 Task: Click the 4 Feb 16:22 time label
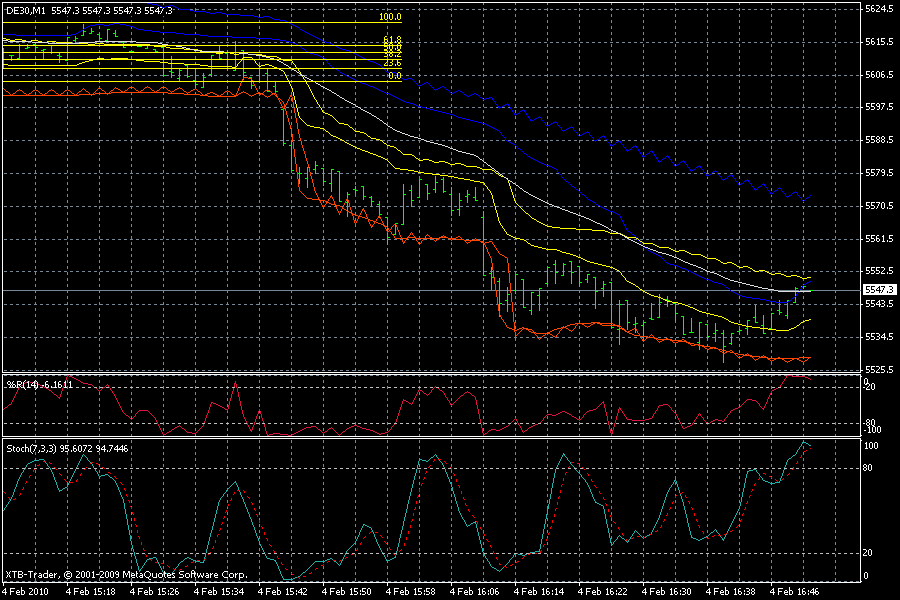pyautogui.click(x=603, y=591)
